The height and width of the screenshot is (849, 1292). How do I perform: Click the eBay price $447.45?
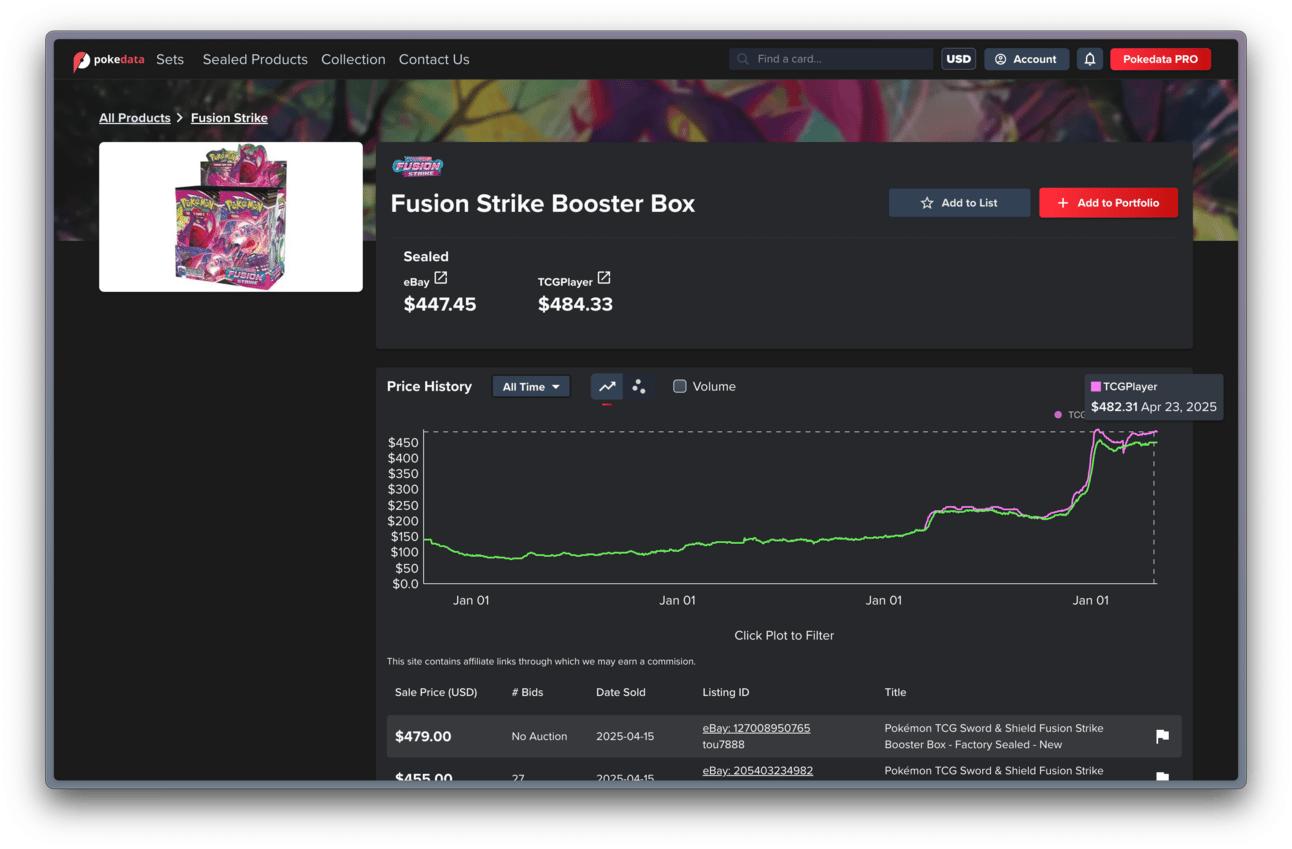tap(440, 304)
